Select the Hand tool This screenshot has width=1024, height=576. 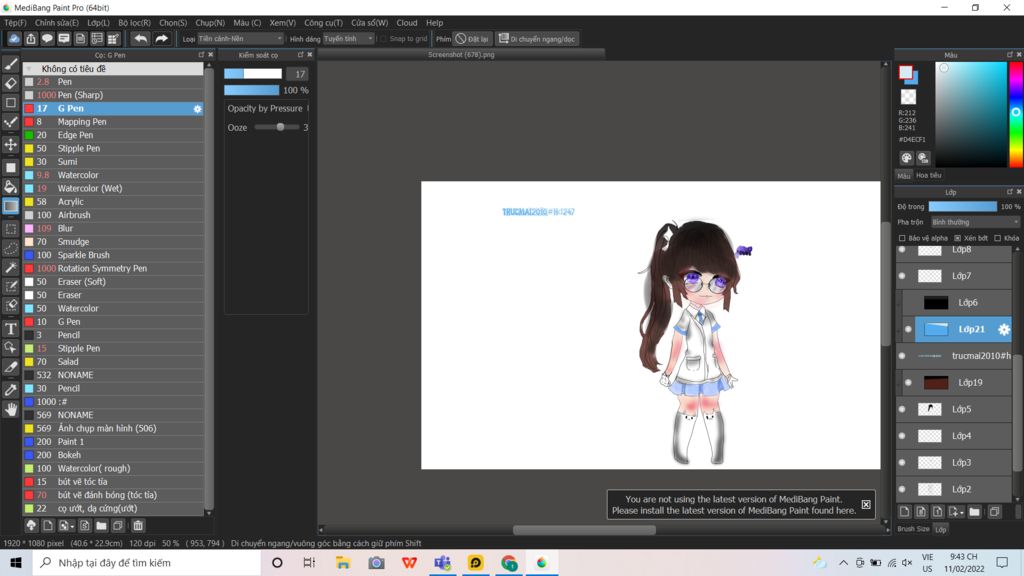point(10,409)
